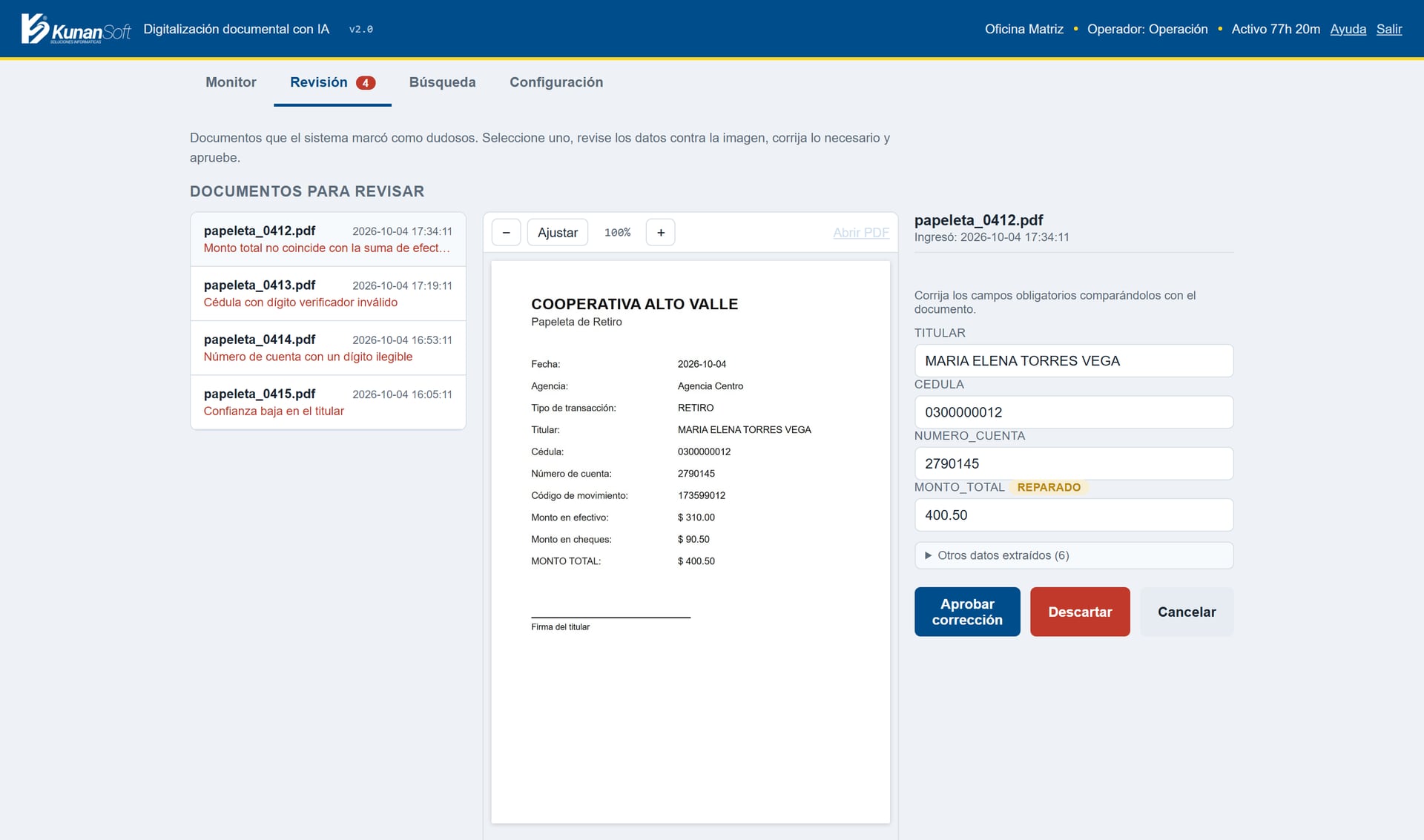Click the v2.0 version label

pos(361,30)
